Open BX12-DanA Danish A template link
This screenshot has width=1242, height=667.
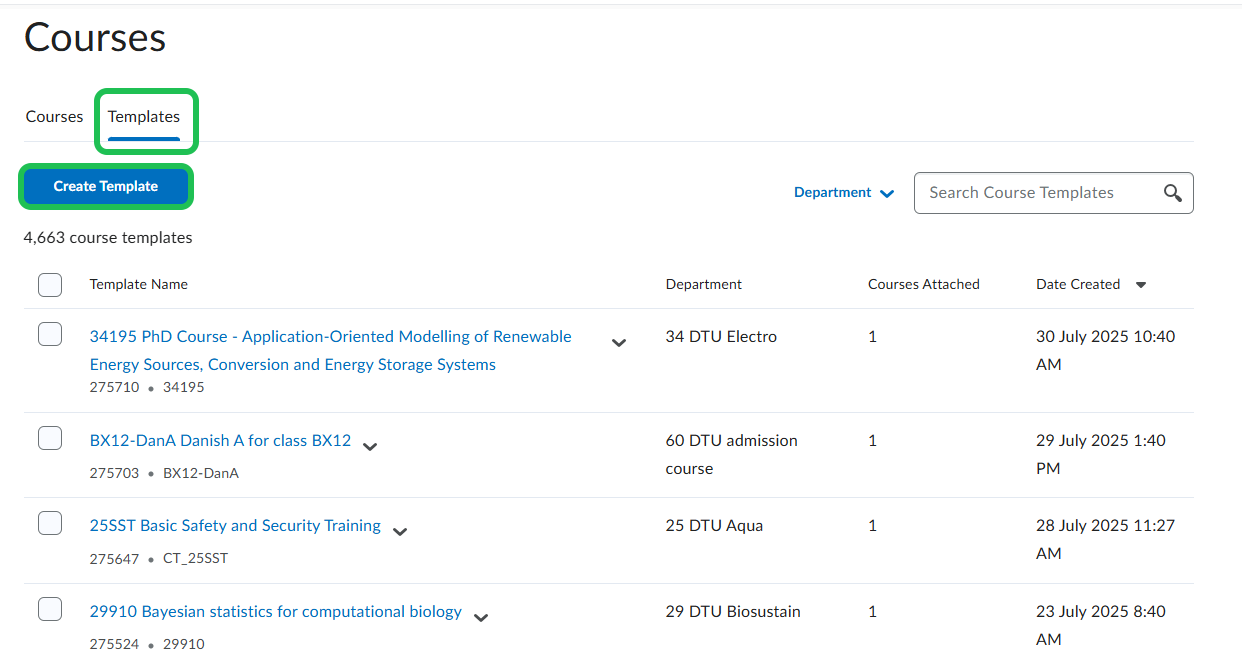[220, 440]
